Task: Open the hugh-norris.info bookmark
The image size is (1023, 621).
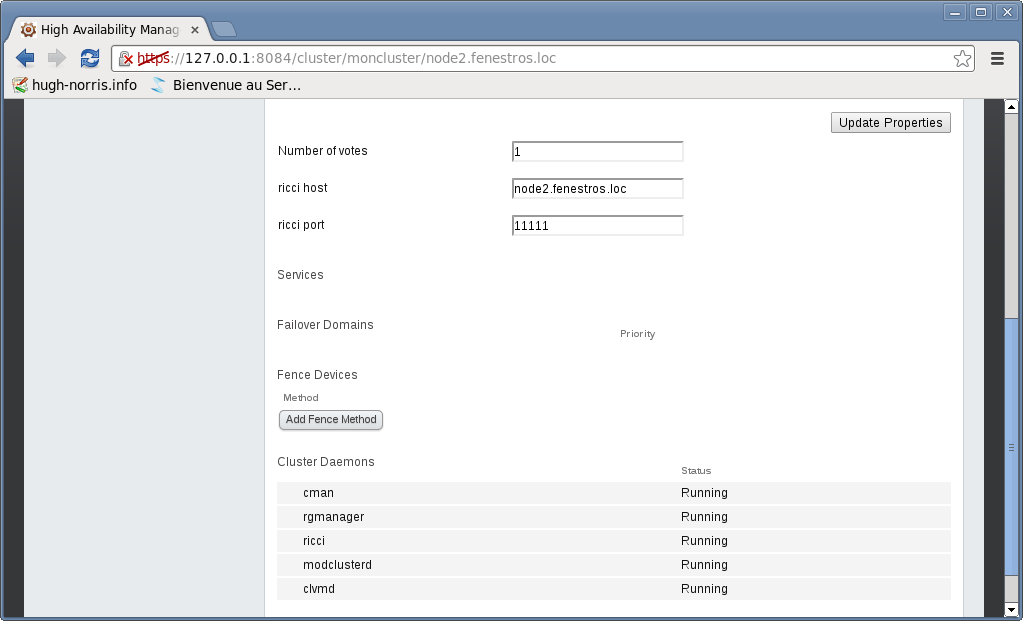Action: (x=75, y=85)
